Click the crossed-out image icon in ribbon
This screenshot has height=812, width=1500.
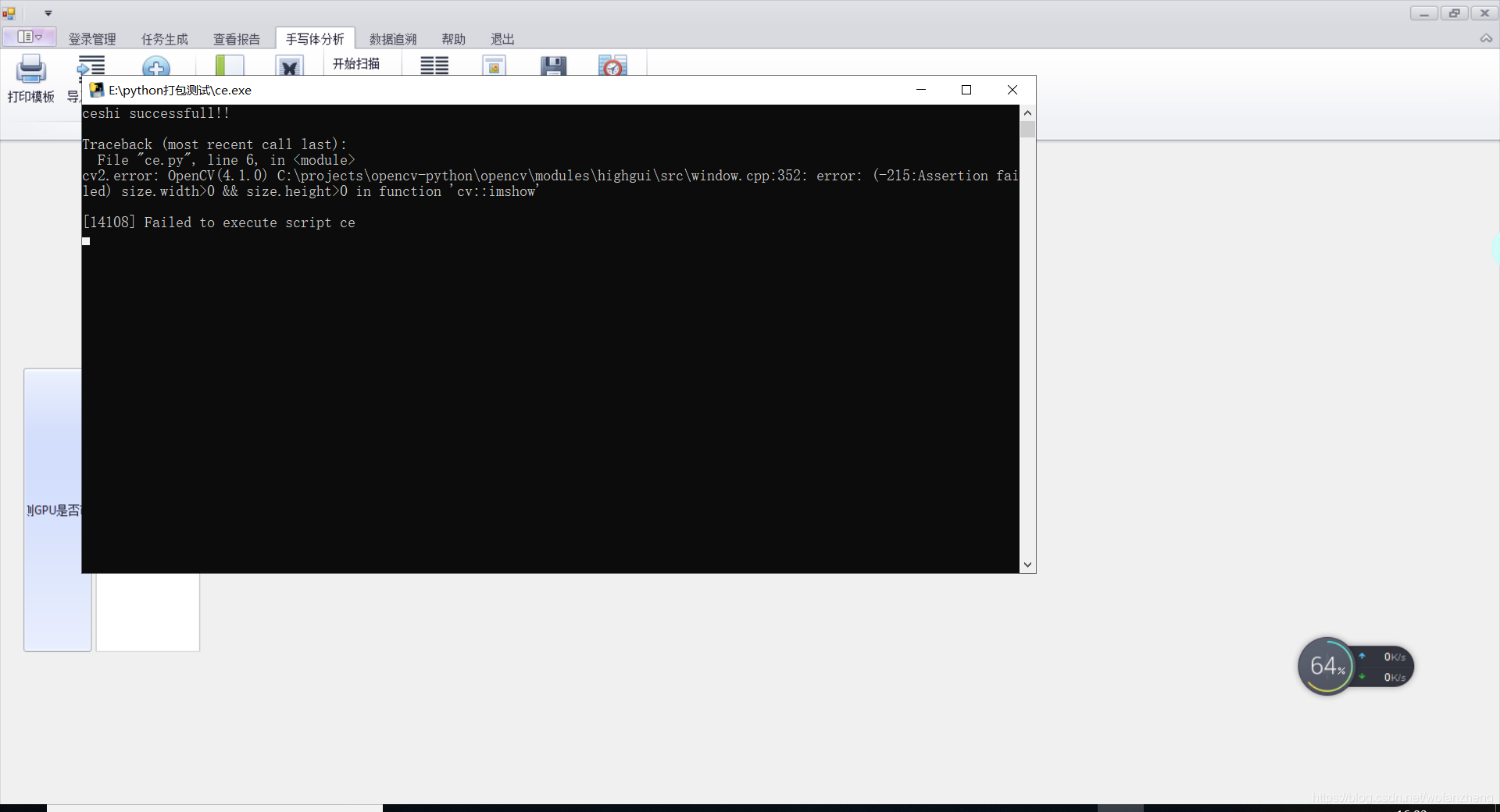pyautogui.click(x=289, y=66)
